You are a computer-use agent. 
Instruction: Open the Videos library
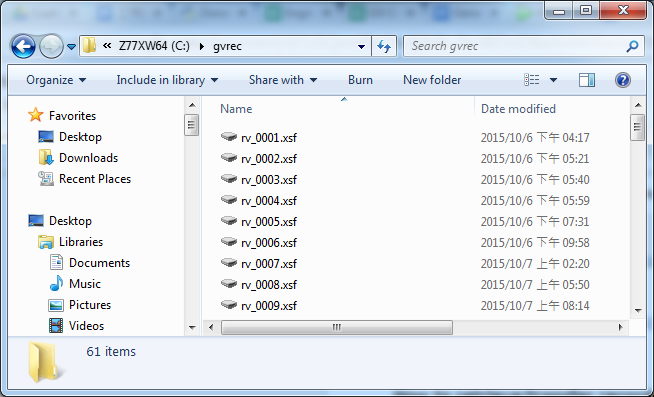(86, 325)
